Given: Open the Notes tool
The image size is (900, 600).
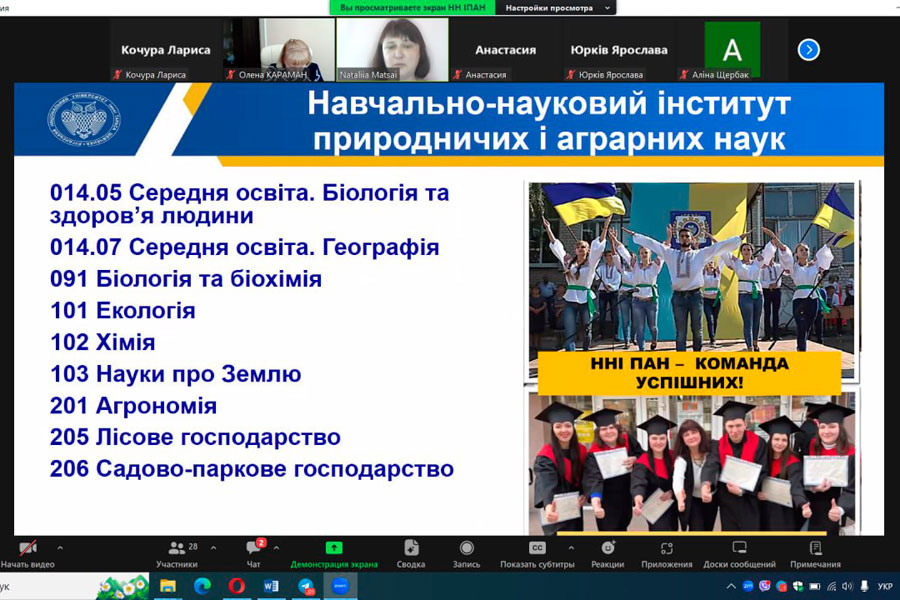Looking at the screenshot, I should pyautogui.click(x=815, y=549).
